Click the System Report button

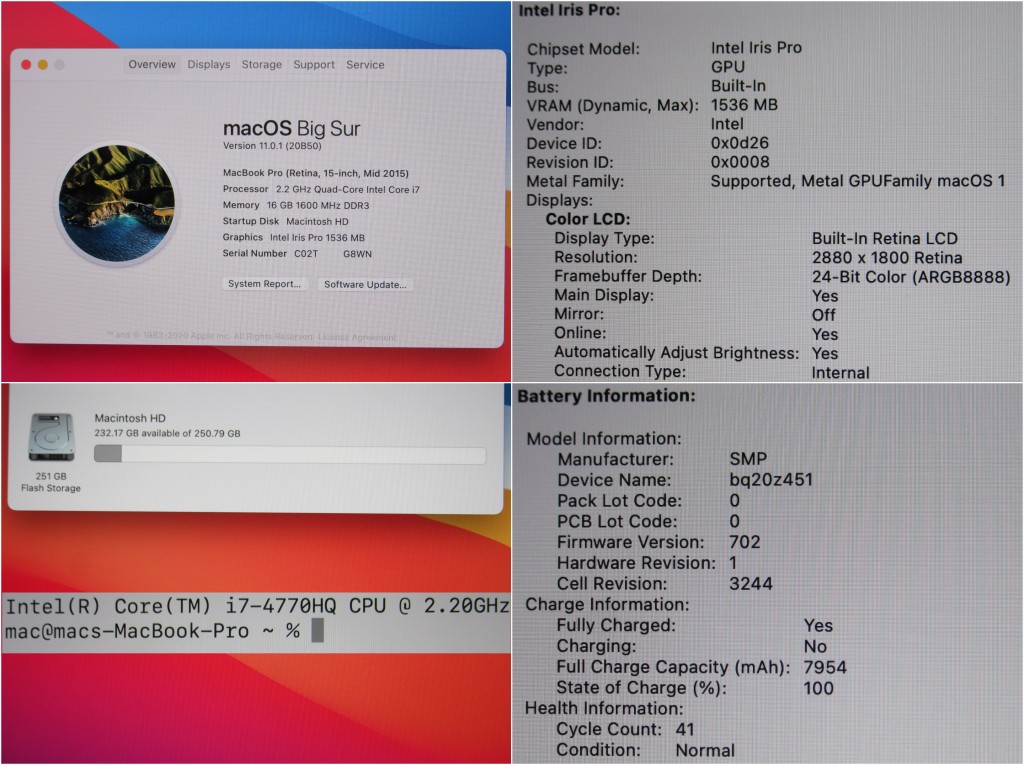coord(264,284)
